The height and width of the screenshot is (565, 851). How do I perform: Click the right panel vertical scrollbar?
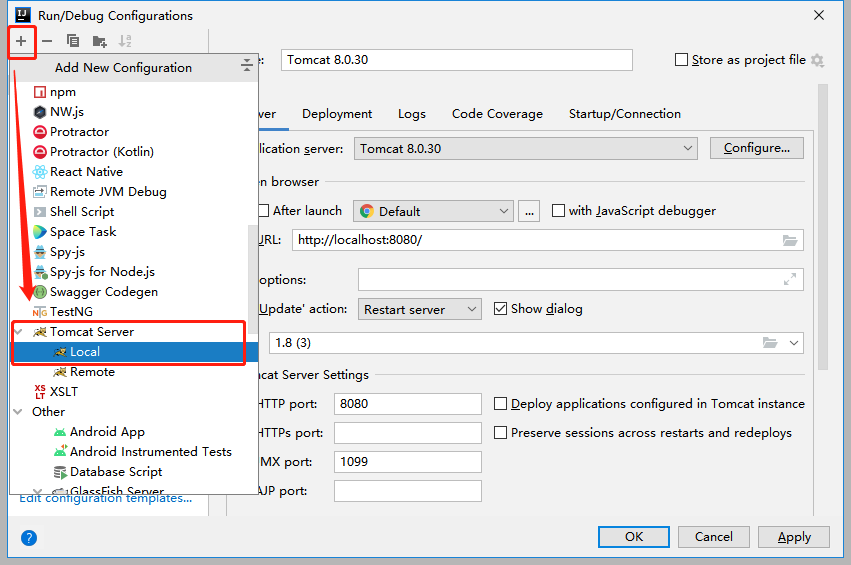point(823,226)
